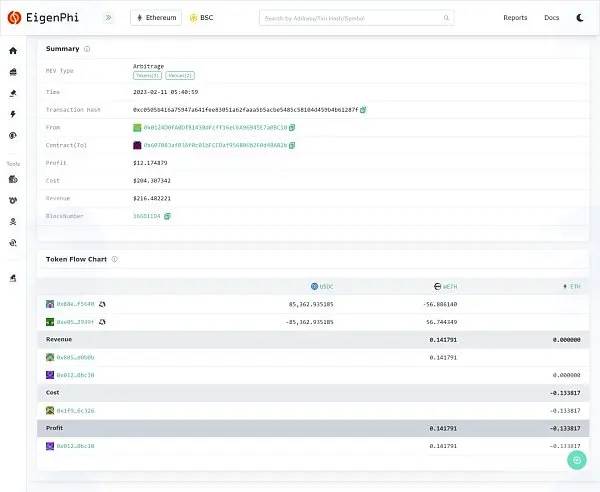Open the 0x012…0bc10 link under Profit
The image size is (600, 492).
[75, 446]
